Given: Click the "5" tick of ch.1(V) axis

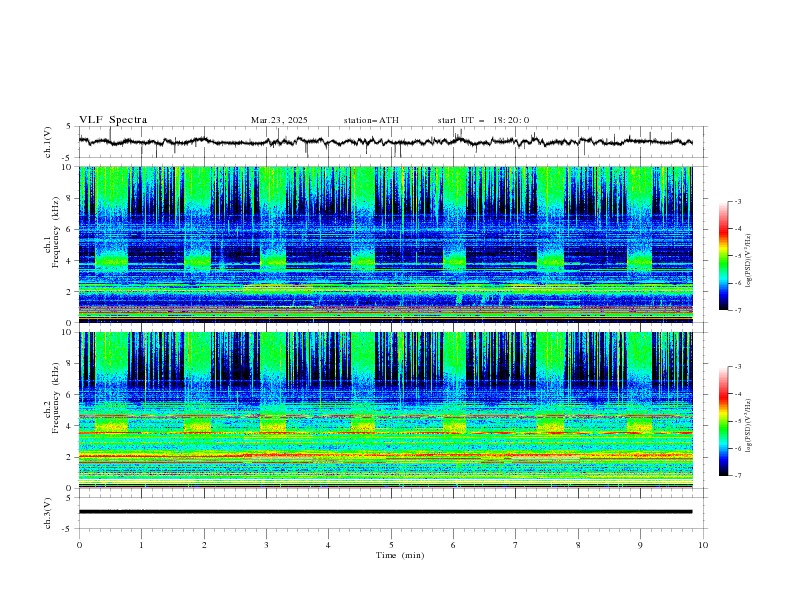Looking at the screenshot, I should (70, 127).
